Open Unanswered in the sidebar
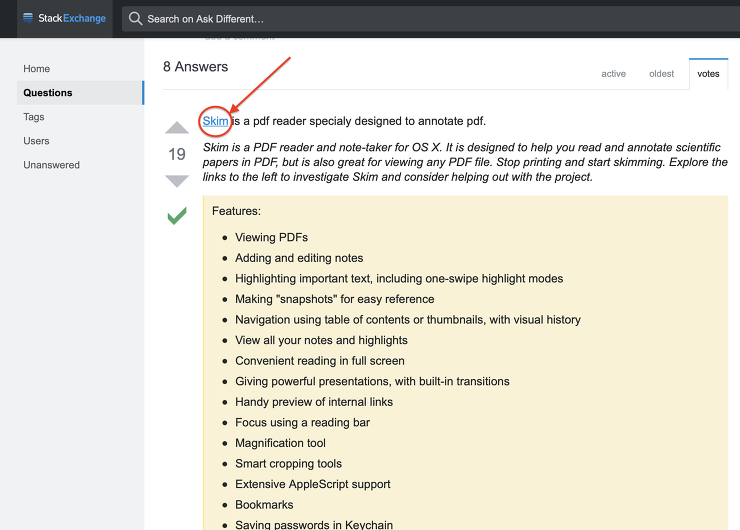 coord(51,165)
